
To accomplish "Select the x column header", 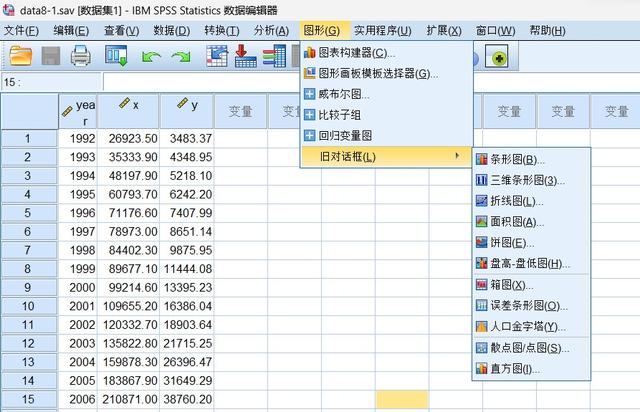I will point(129,111).
